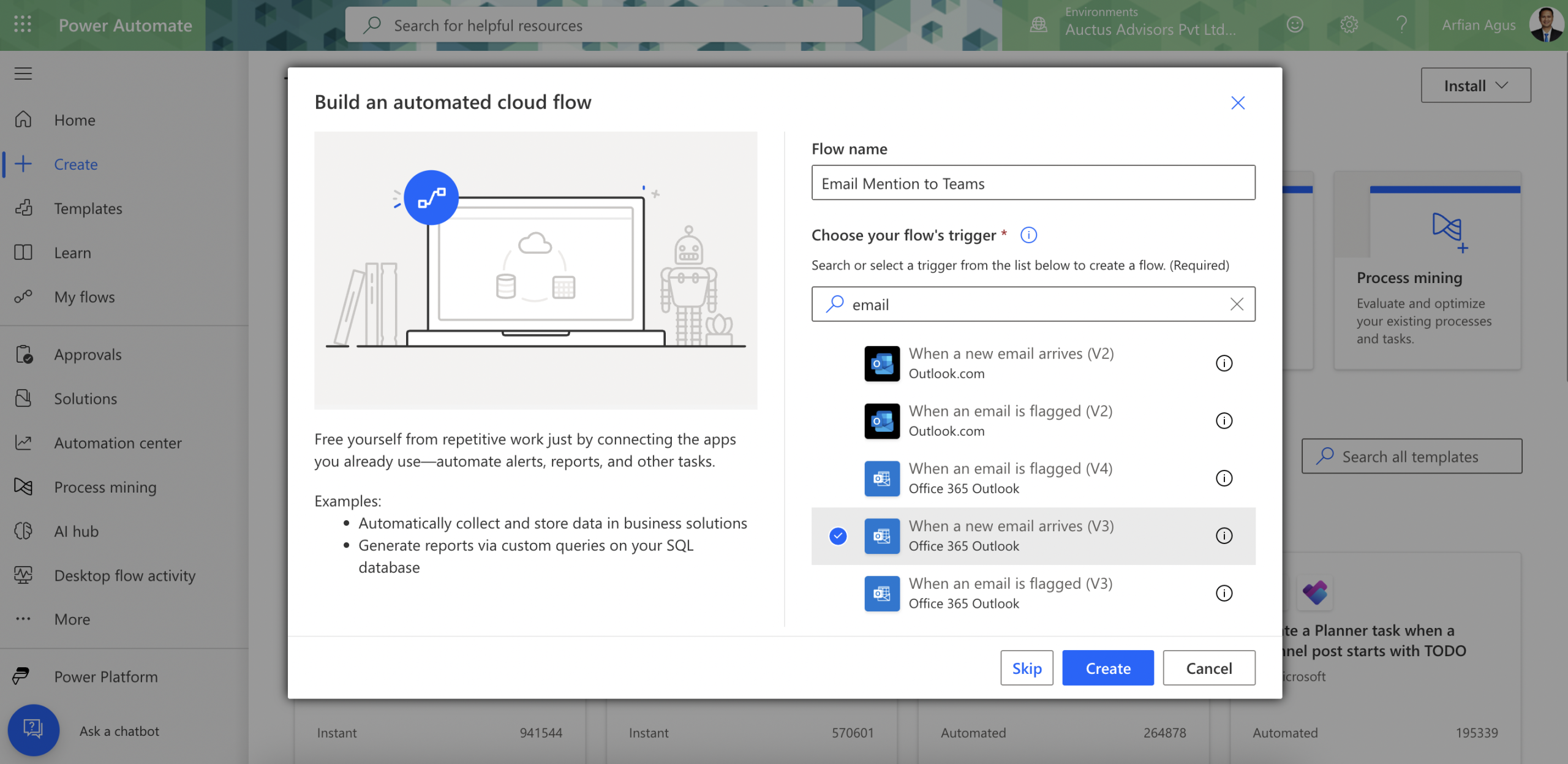Click the Skip button
The image size is (1568, 764).
[1027, 668]
